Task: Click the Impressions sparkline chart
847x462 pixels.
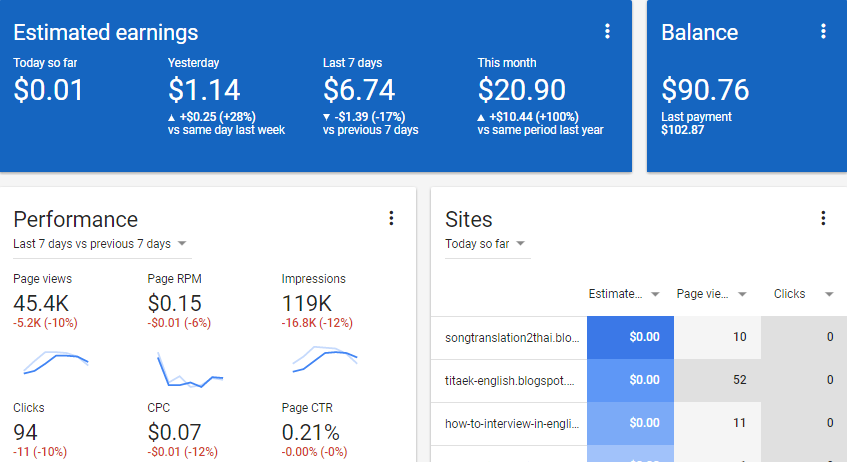Action: tap(324, 362)
